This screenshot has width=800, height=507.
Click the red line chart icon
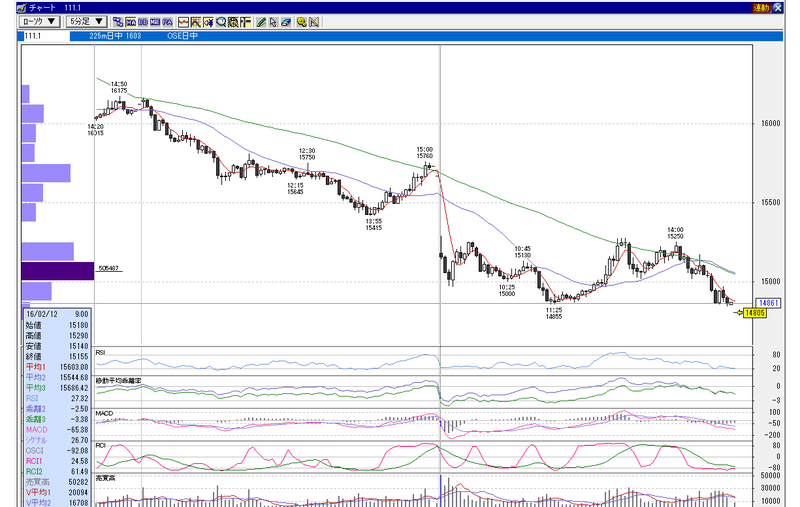click(x=184, y=22)
